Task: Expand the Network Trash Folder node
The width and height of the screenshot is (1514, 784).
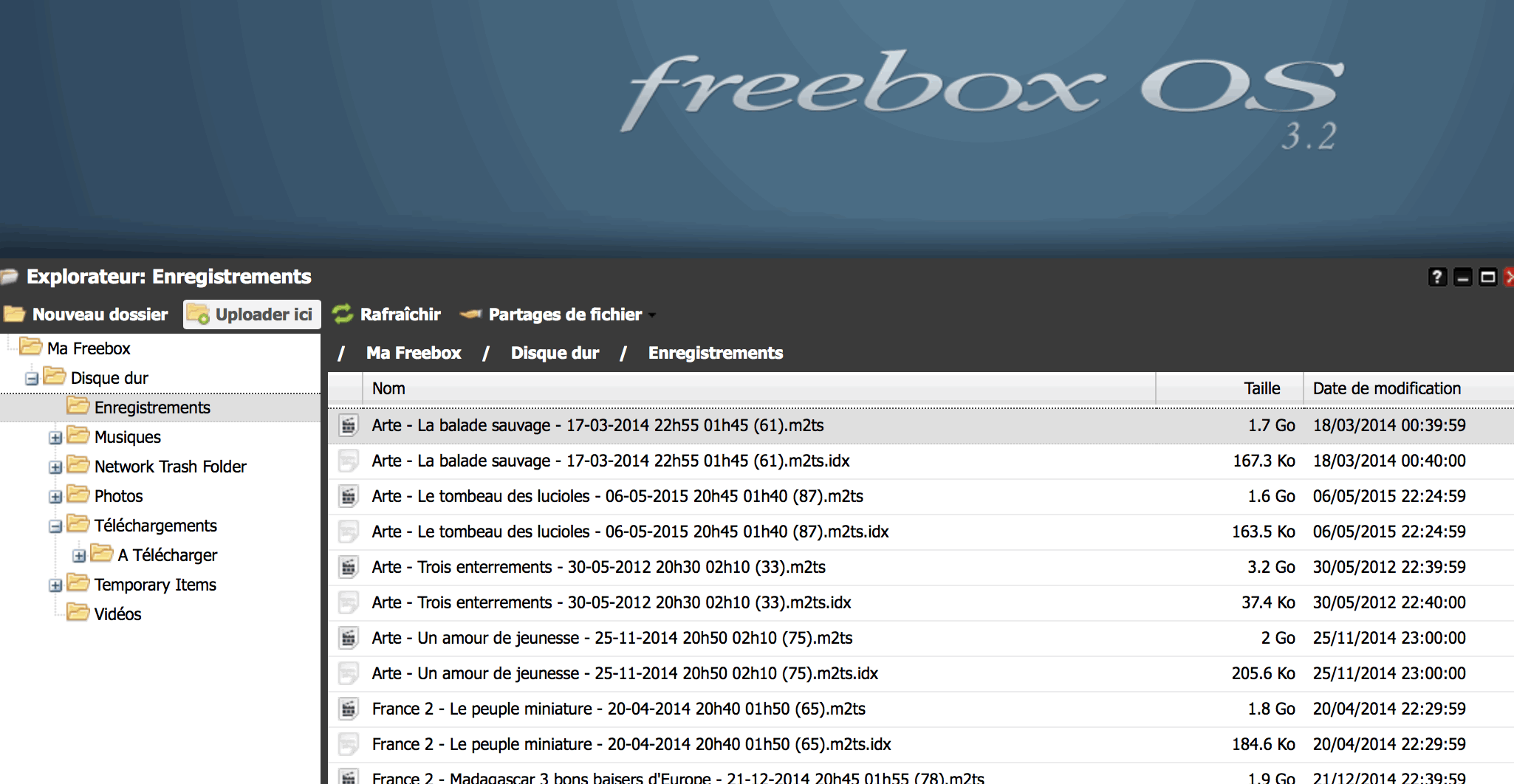Action: click(55, 467)
